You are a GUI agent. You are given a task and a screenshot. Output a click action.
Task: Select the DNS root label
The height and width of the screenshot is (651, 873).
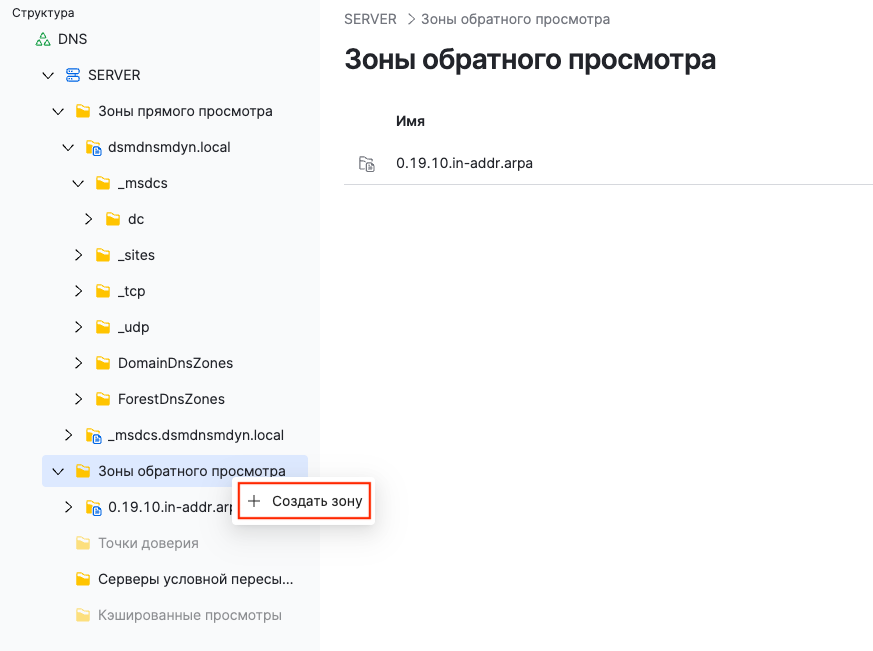[x=72, y=40]
